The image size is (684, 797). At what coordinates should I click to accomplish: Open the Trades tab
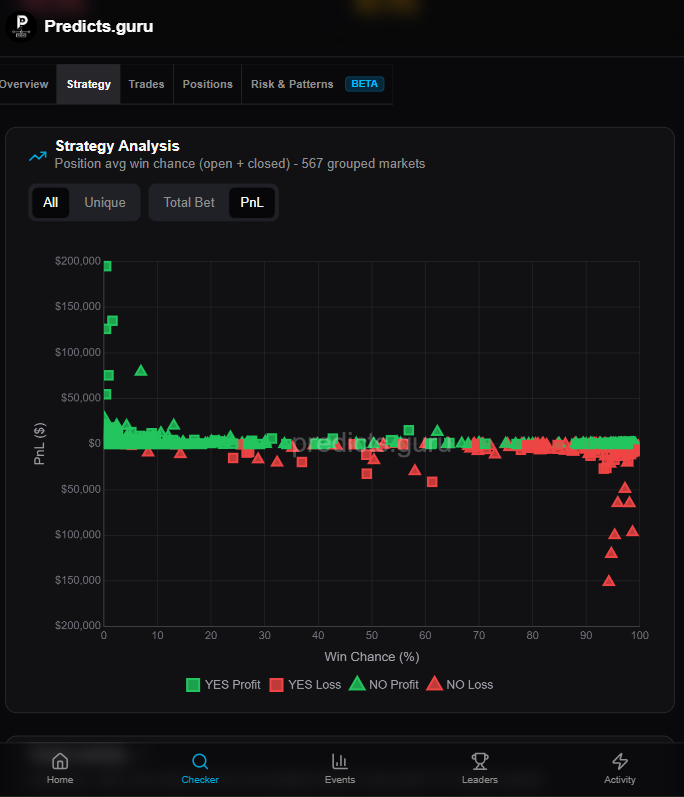click(146, 84)
